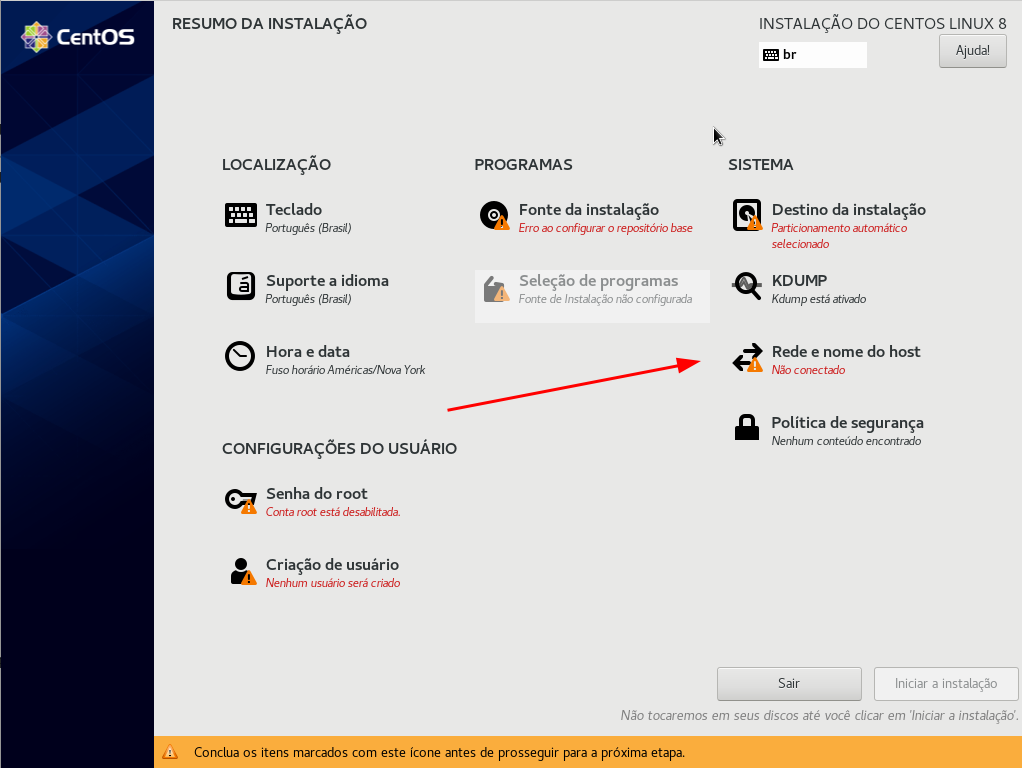
Task: Open the Teclado keyboard icon
Action: tap(241, 215)
